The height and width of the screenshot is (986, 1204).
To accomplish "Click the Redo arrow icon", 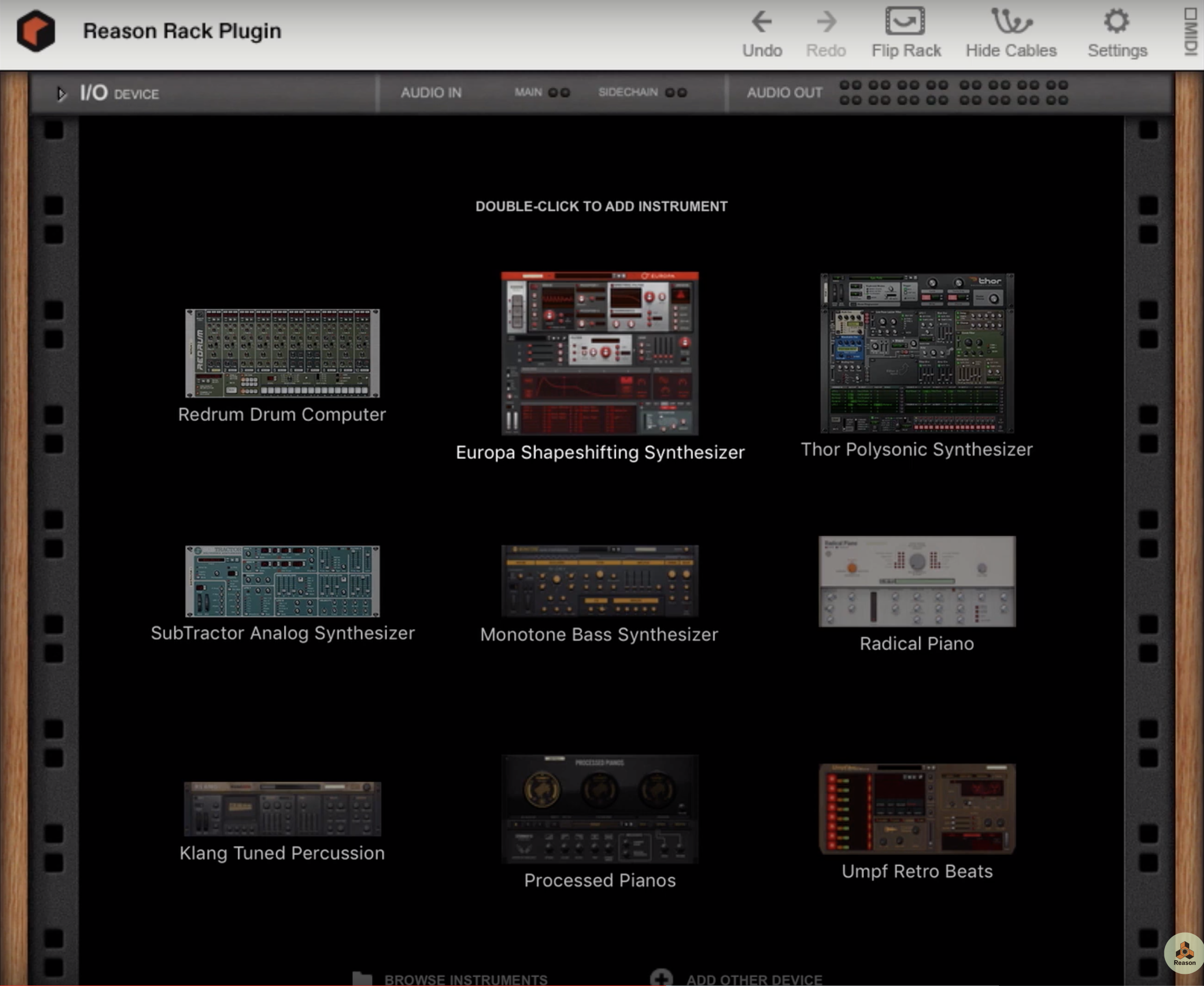I will pos(826,22).
